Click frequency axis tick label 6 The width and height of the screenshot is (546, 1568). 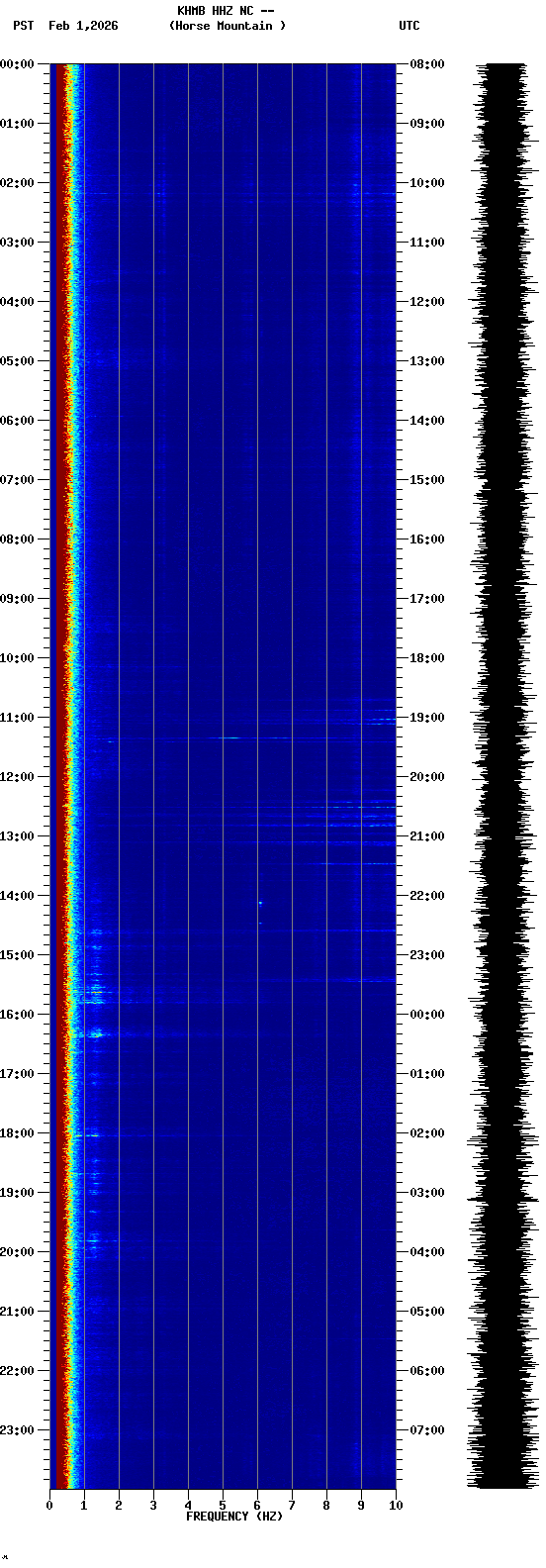[x=257, y=1506]
